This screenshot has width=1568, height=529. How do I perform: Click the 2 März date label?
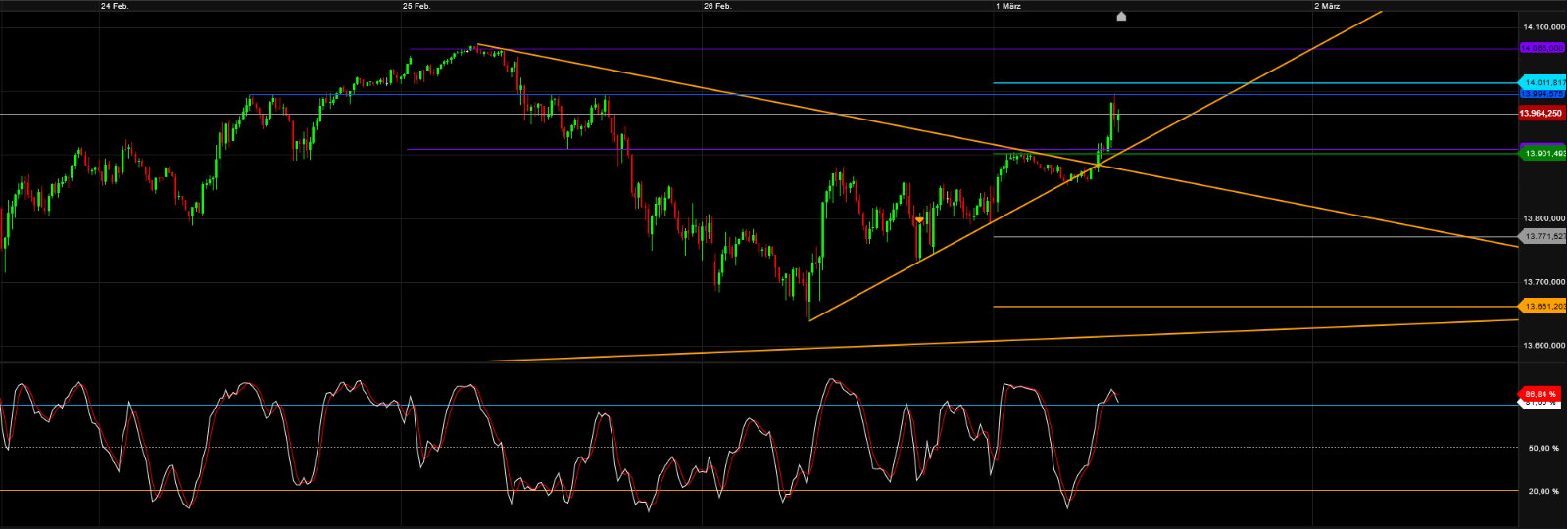click(x=1327, y=6)
